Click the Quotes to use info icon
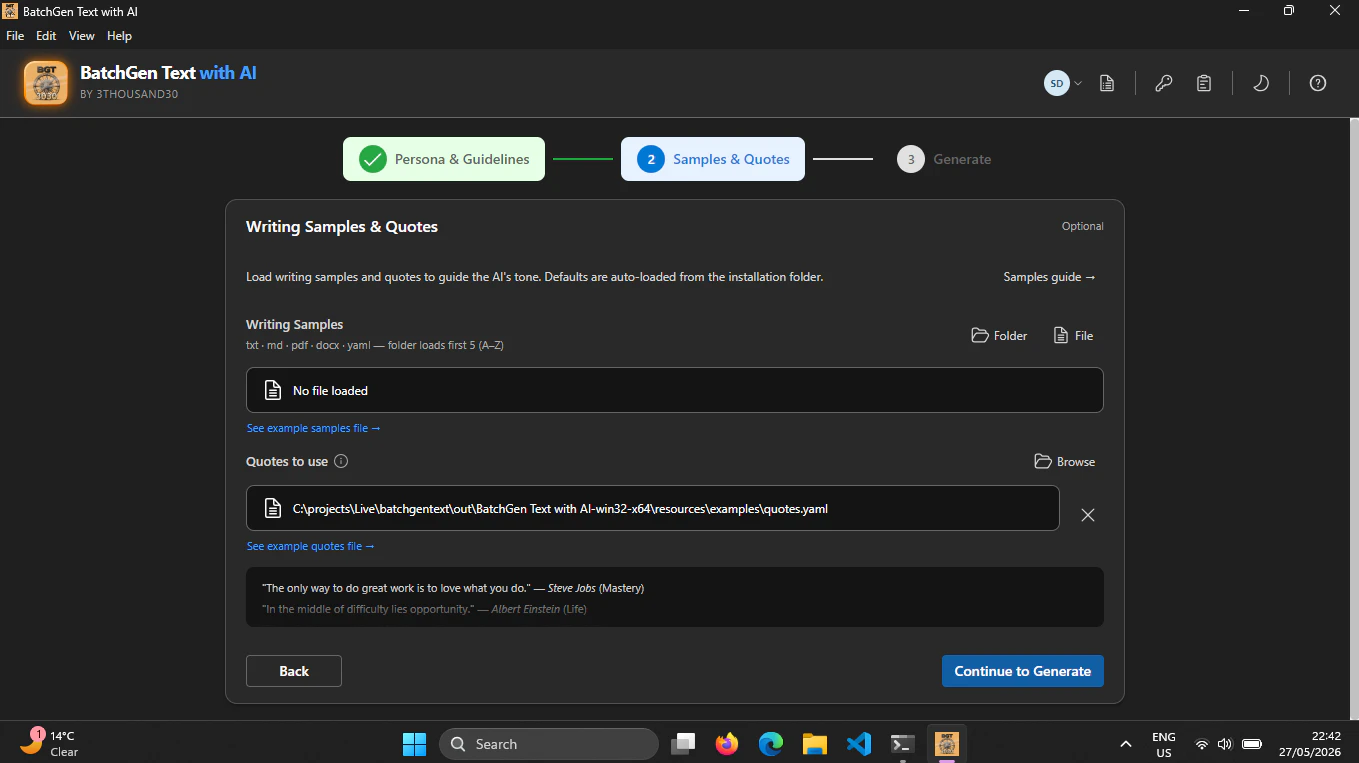The image size is (1359, 763). [341, 462]
